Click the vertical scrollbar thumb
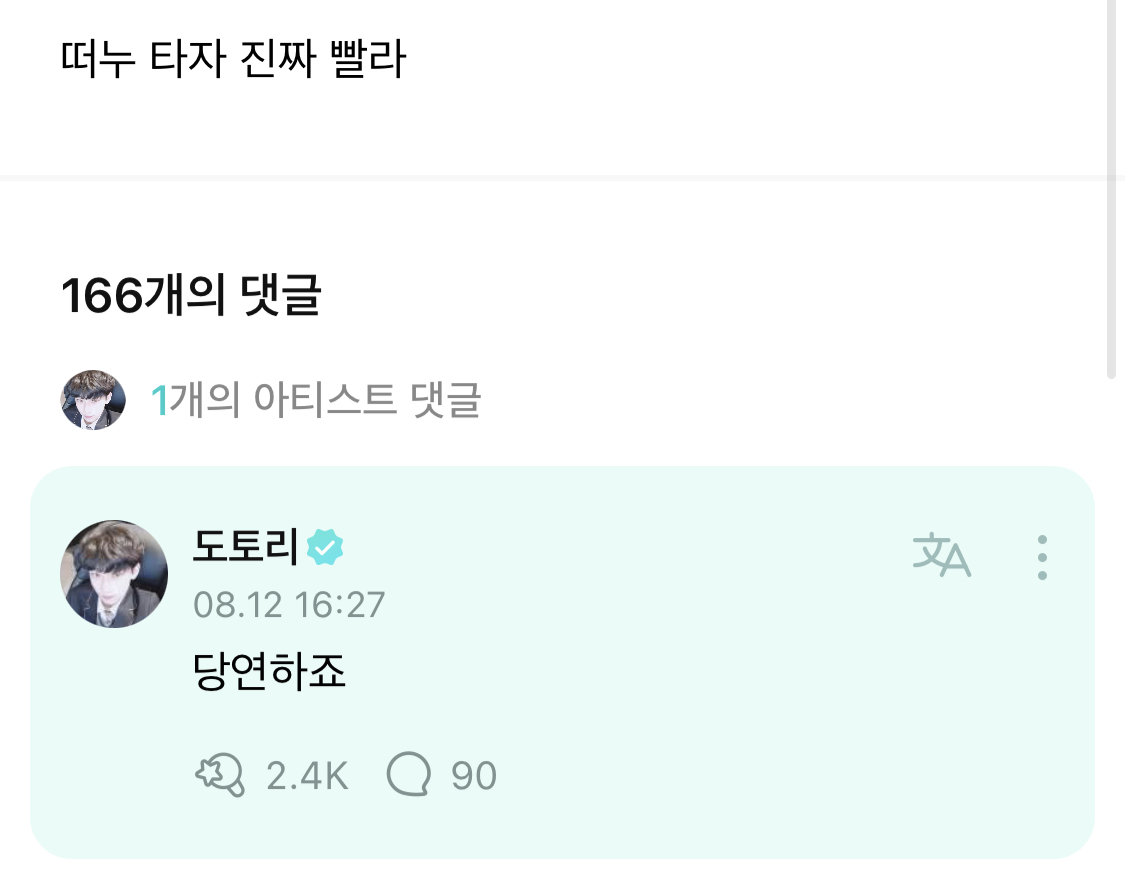The image size is (1125, 896). click(1111, 190)
